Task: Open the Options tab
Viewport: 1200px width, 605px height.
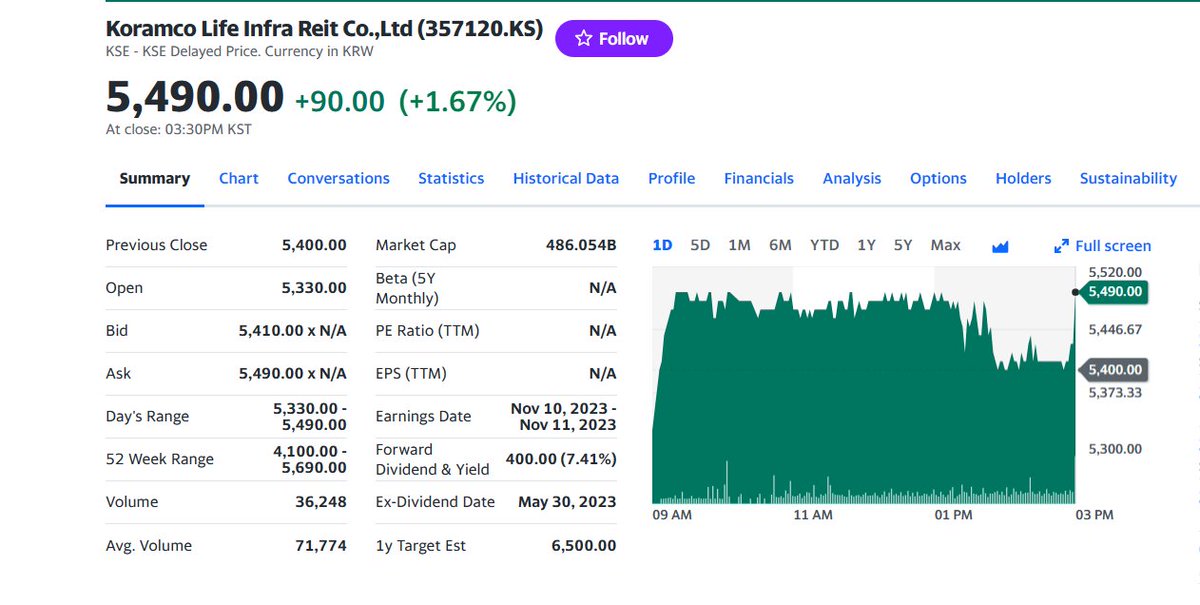Action: [x=938, y=178]
